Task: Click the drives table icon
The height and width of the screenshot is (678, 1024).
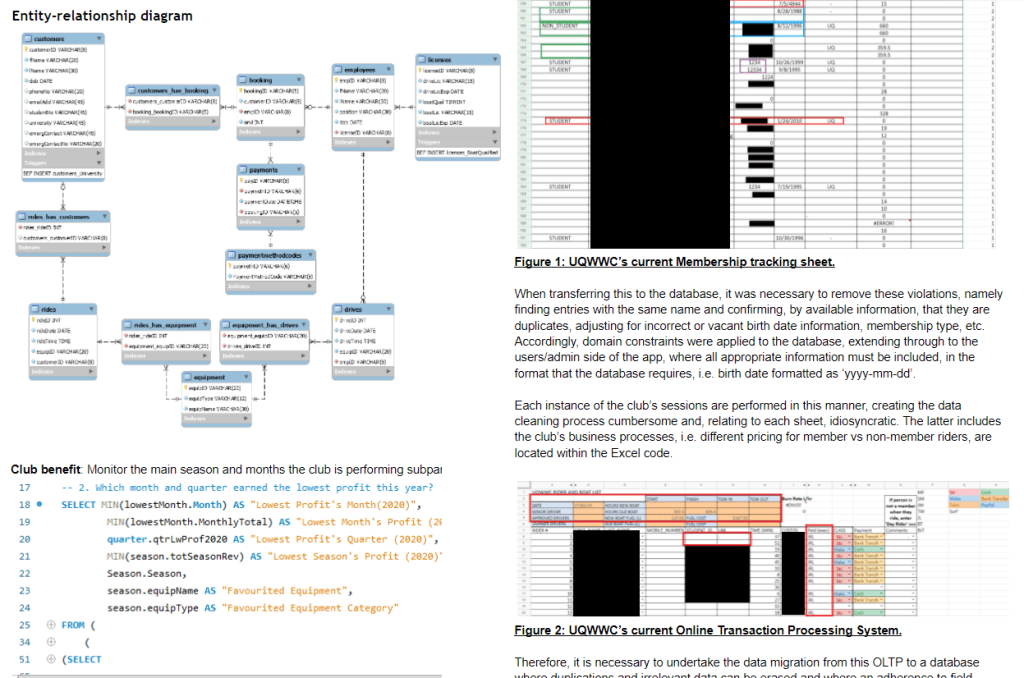Action: click(x=338, y=310)
